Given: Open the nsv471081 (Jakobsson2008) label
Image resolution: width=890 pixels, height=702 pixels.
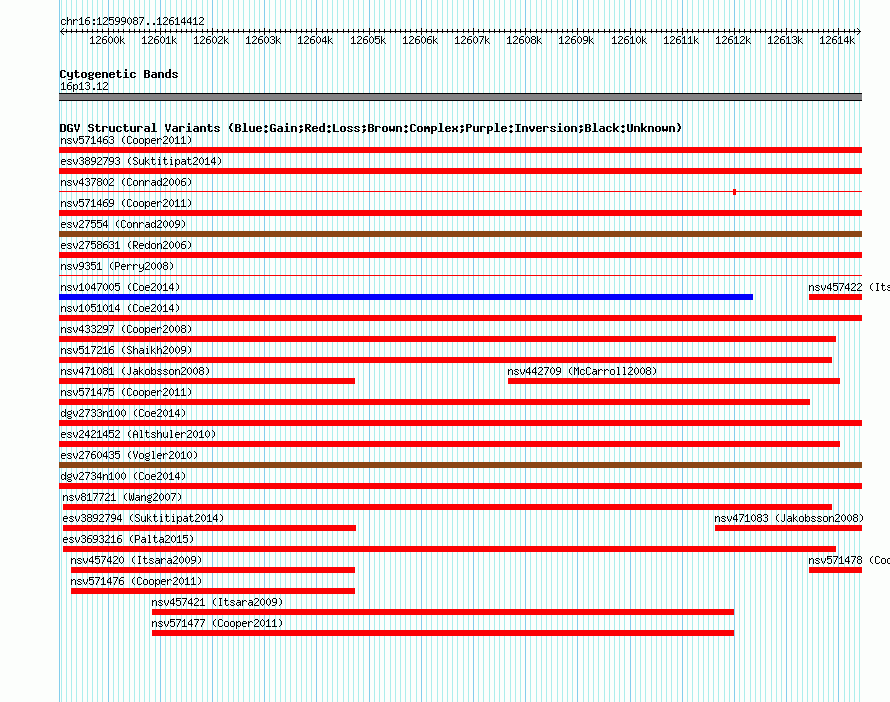Looking at the screenshot, I should pos(135,371).
